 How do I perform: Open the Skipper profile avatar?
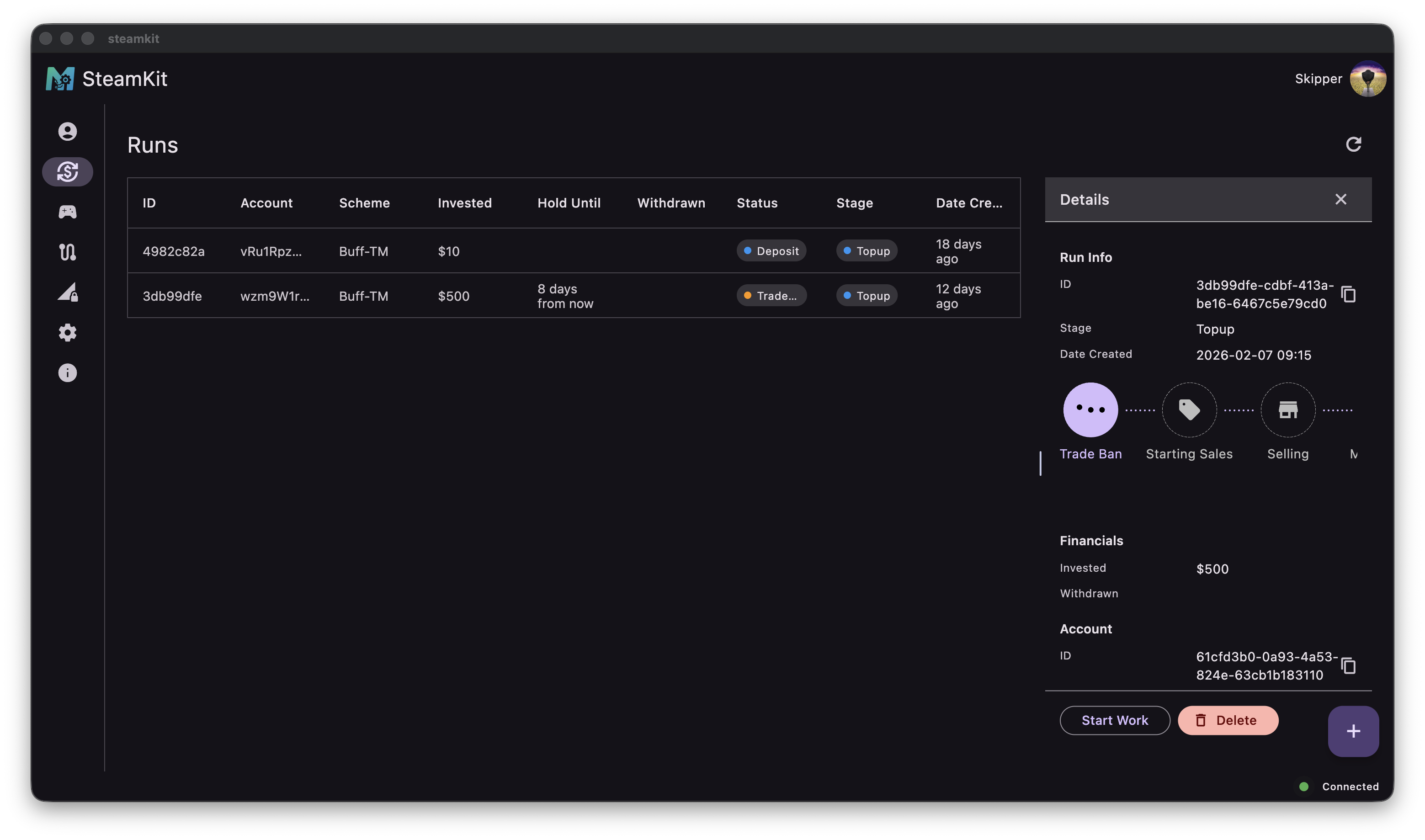(1368, 79)
